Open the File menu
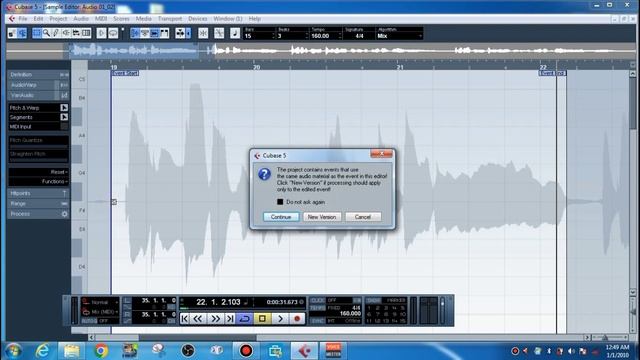Viewport: 640px width, 360px height. (x=22, y=19)
